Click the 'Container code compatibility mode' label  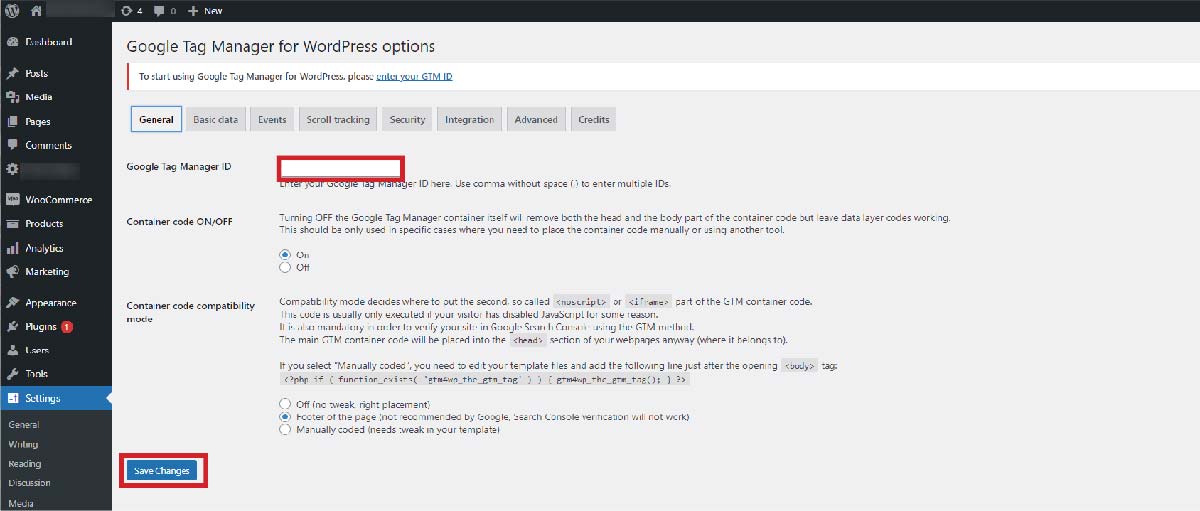pos(191,312)
